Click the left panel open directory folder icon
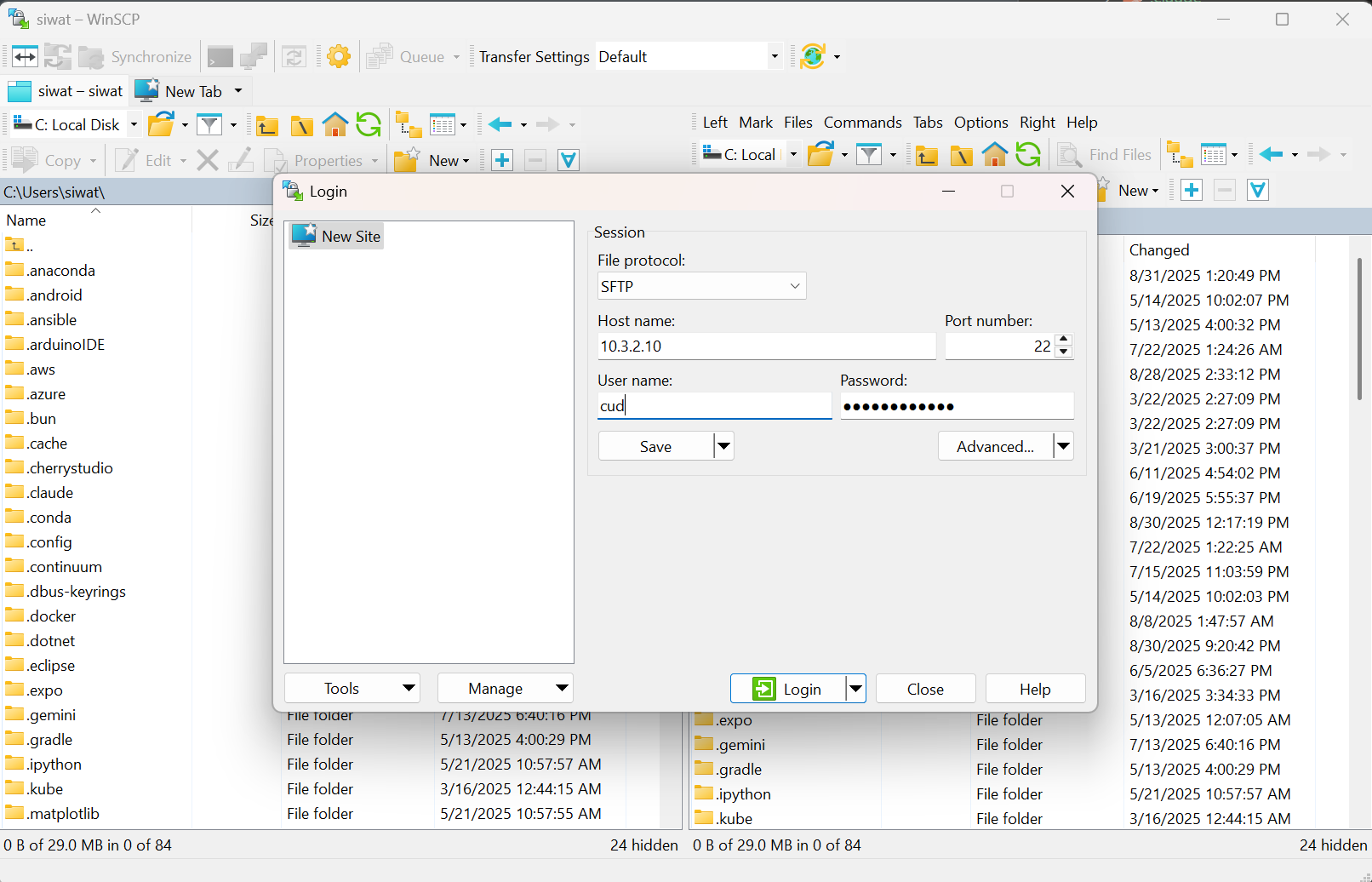The width and height of the screenshot is (1372, 882). (x=161, y=125)
